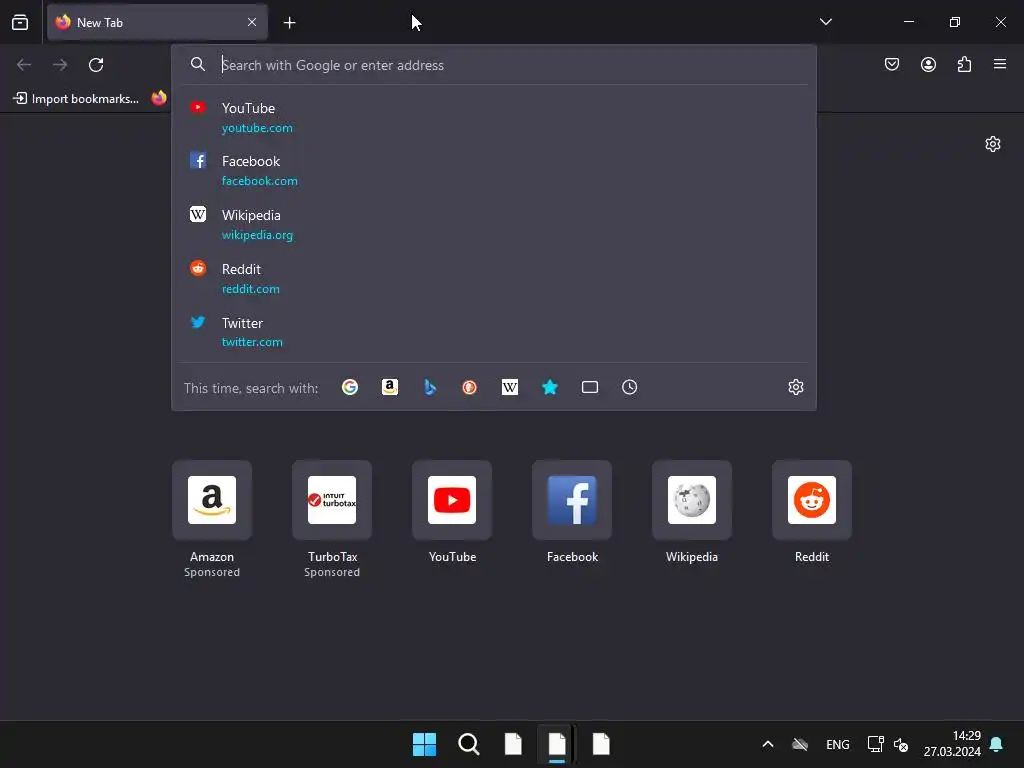Image resolution: width=1024 pixels, height=768 pixels.
Task: Select the Twitter suggestion in dropdown
Action: coord(494,332)
